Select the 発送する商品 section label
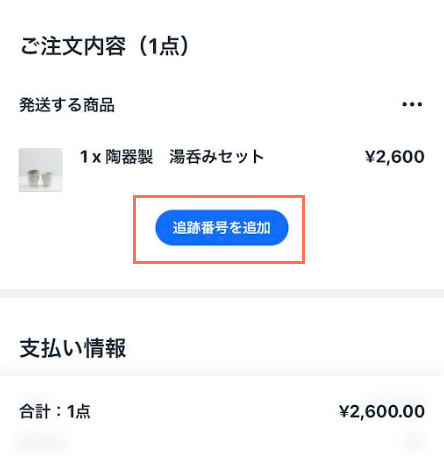444x456 pixels. [x=67, y=105]
